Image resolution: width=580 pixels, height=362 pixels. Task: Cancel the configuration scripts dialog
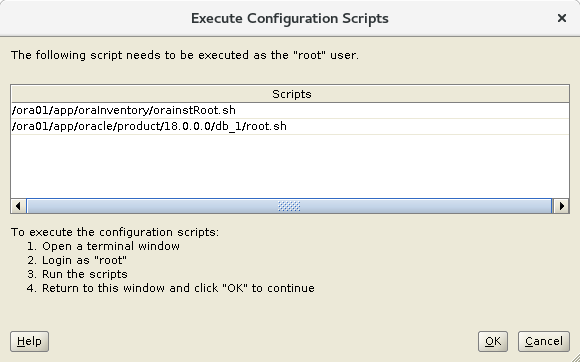(x=544, y=341)
